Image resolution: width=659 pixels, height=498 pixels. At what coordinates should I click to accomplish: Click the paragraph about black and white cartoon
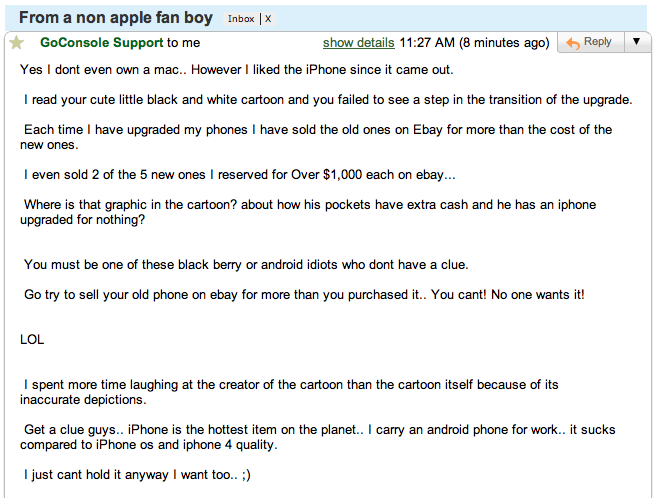click(328, 100)
